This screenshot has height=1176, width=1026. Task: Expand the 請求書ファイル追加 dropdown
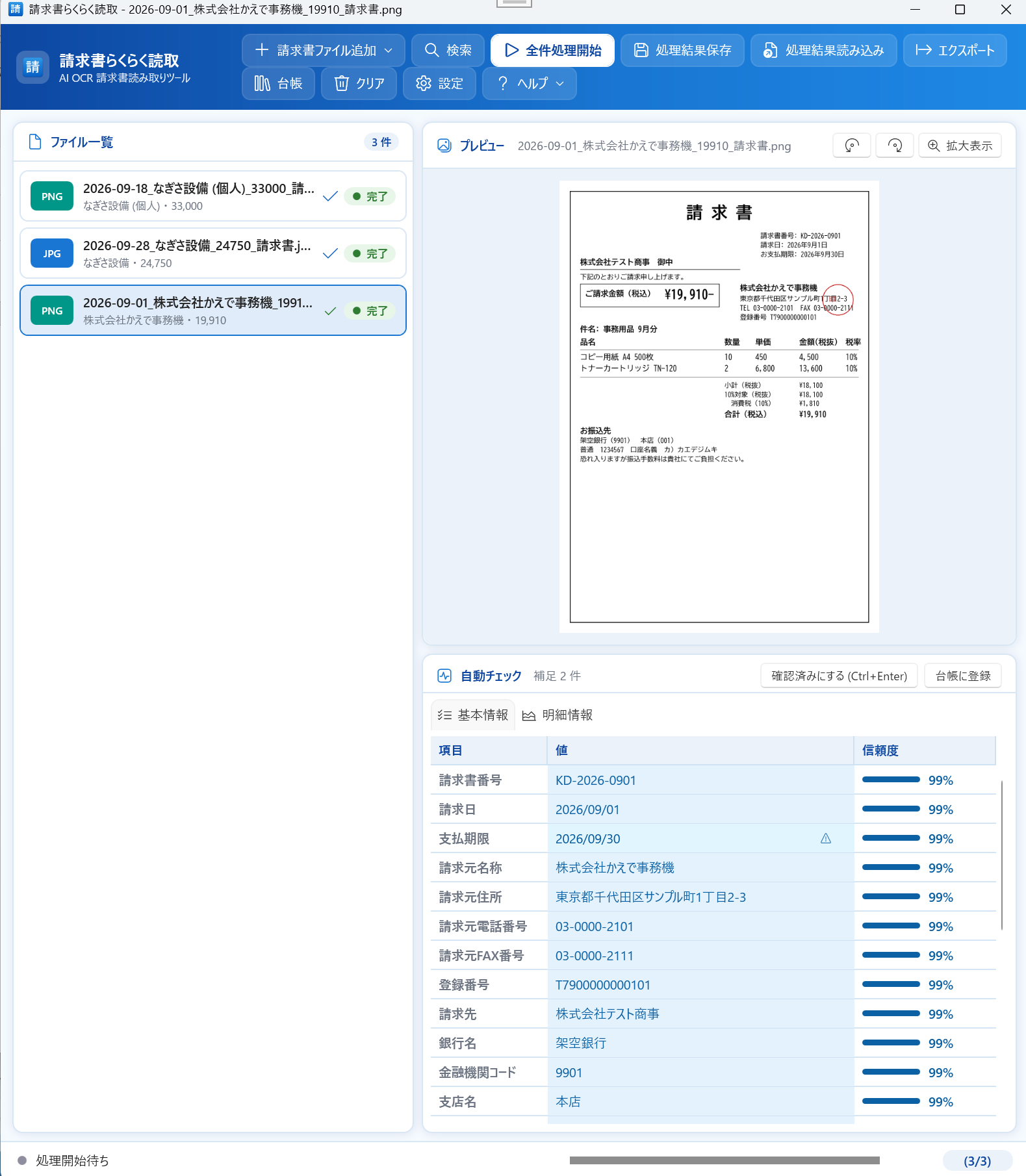tap(324, 50)
